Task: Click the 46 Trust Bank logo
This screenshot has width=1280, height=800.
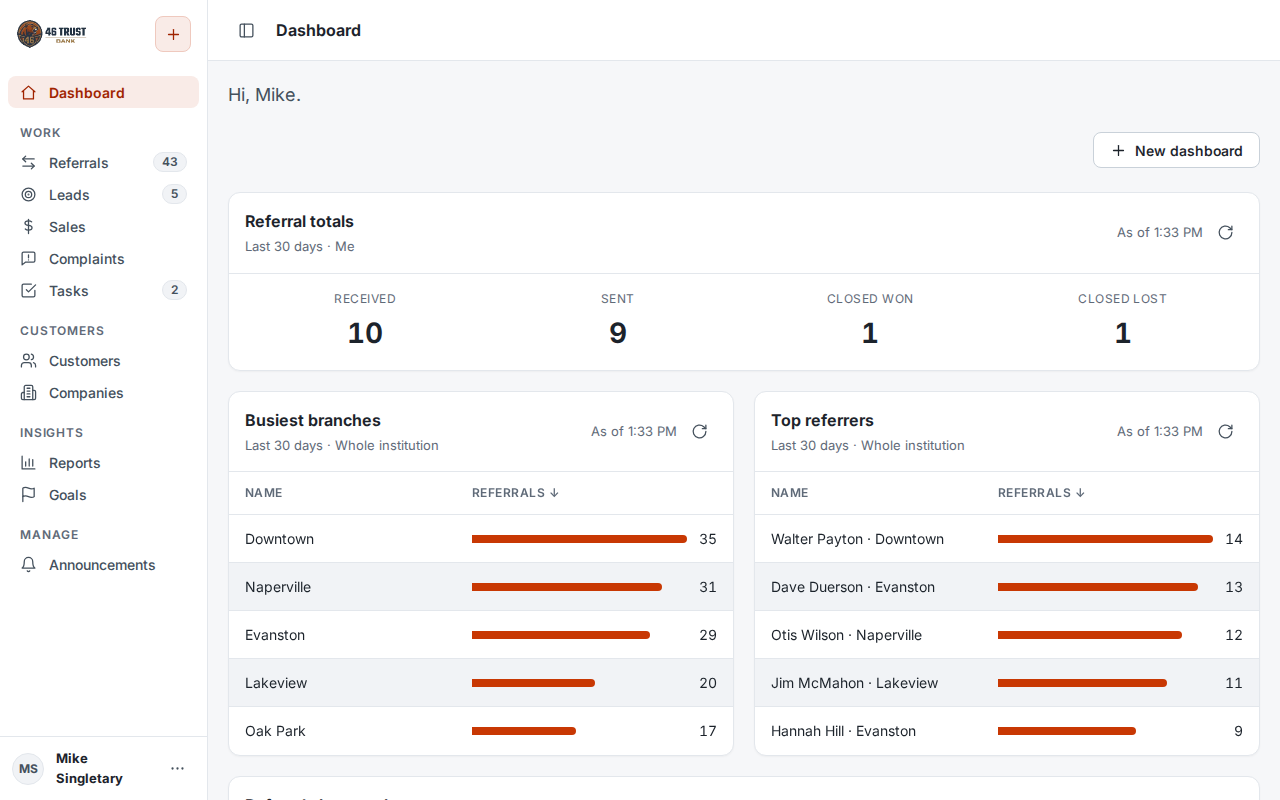Action: [52, 34]
